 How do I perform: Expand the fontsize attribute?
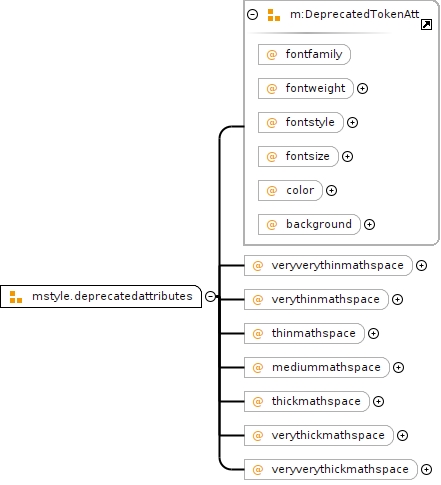[x=347, y=157]
